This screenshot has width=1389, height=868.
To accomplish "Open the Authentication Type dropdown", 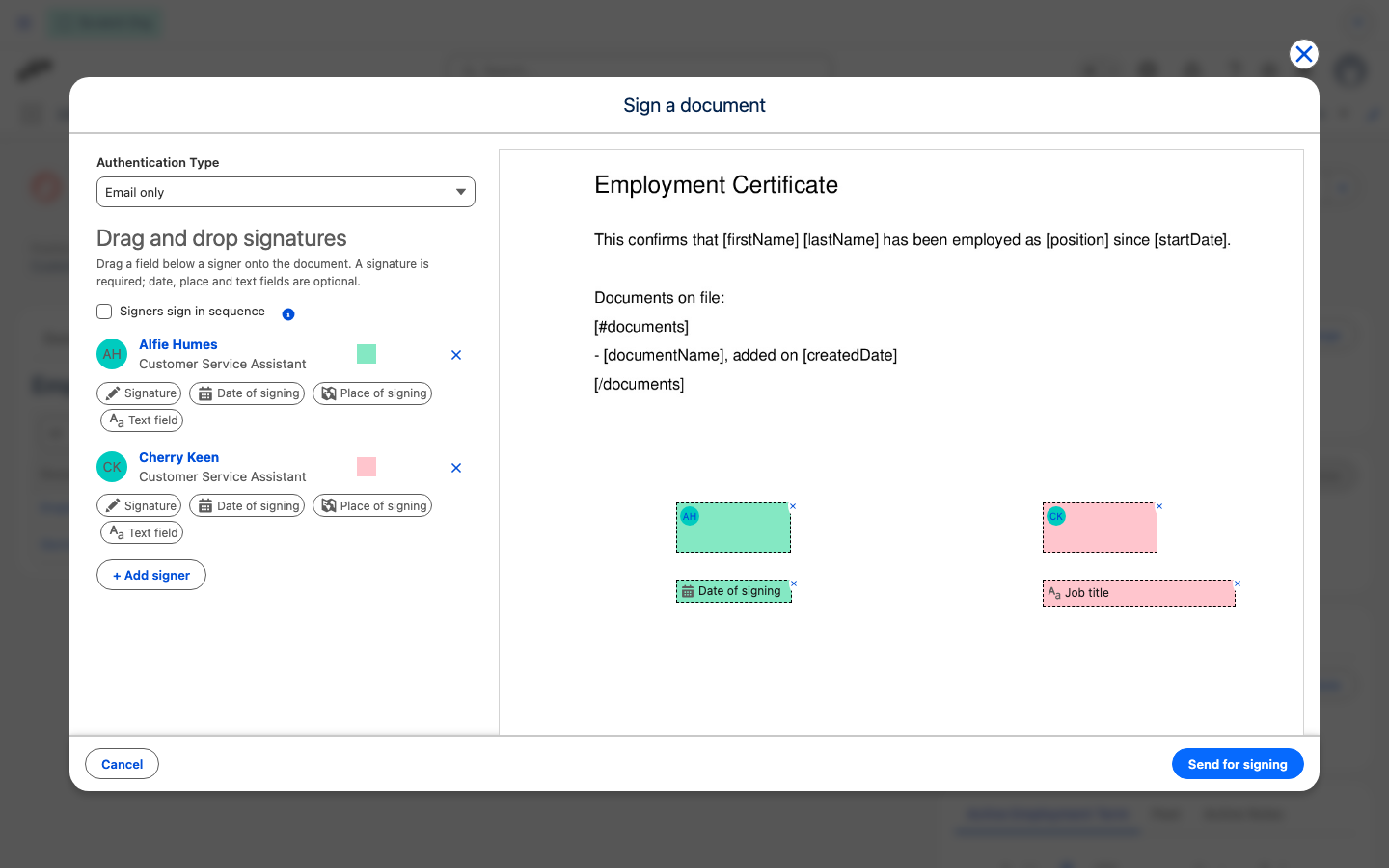I will pyautogui.click(x=286, y=192).
